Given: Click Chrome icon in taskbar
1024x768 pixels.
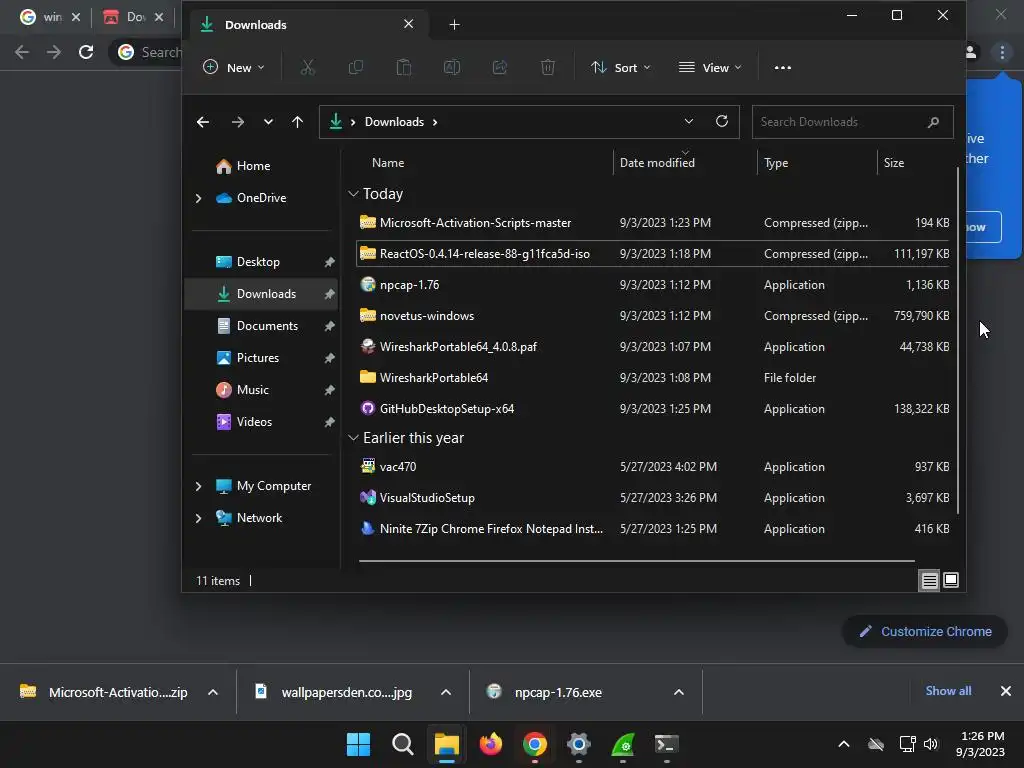Looking at the screenshot, I should (535, 744).
